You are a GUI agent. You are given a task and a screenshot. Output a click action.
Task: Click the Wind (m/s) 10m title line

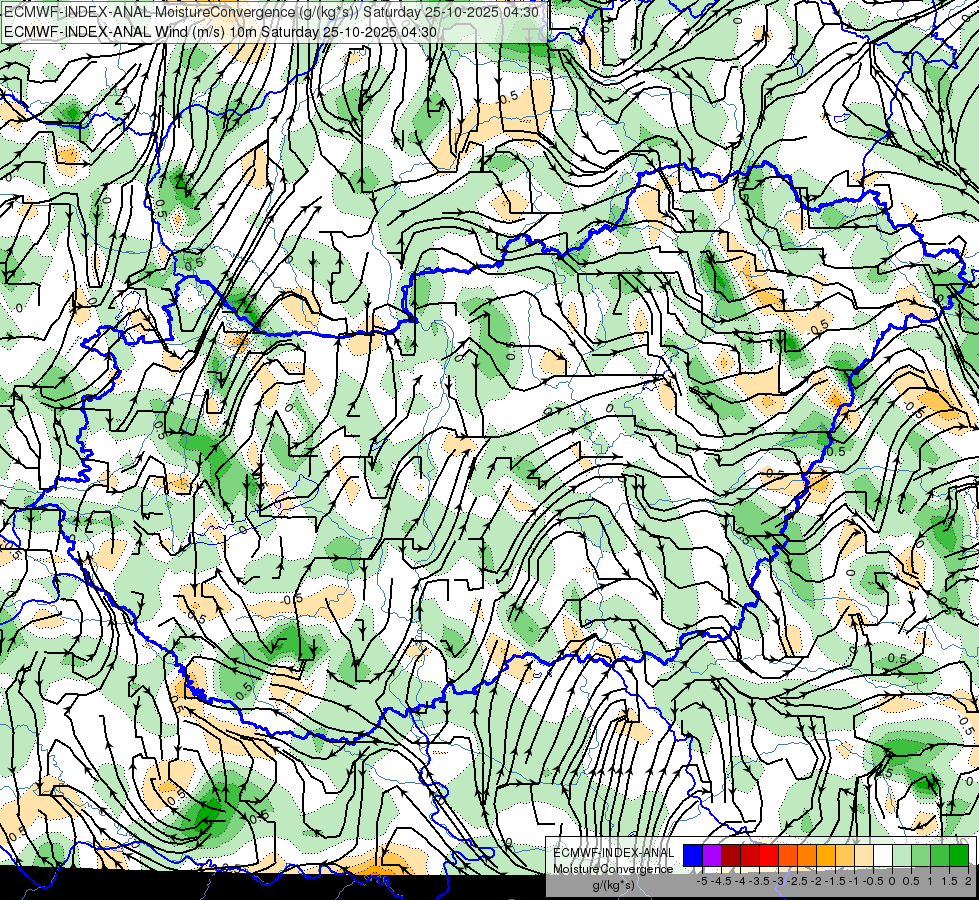pyautogui.click(x=220, y=31)
